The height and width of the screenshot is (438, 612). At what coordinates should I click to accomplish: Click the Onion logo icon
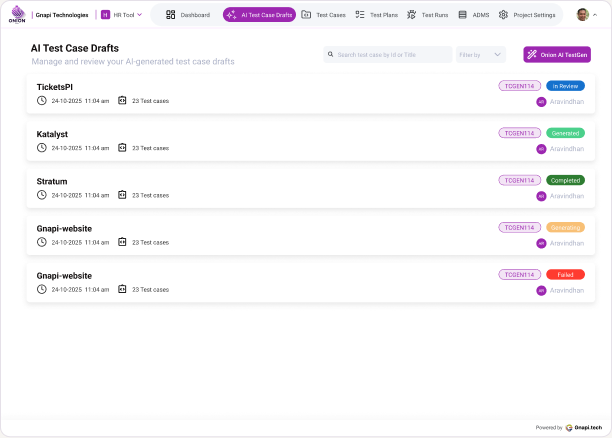click(17, 14)
